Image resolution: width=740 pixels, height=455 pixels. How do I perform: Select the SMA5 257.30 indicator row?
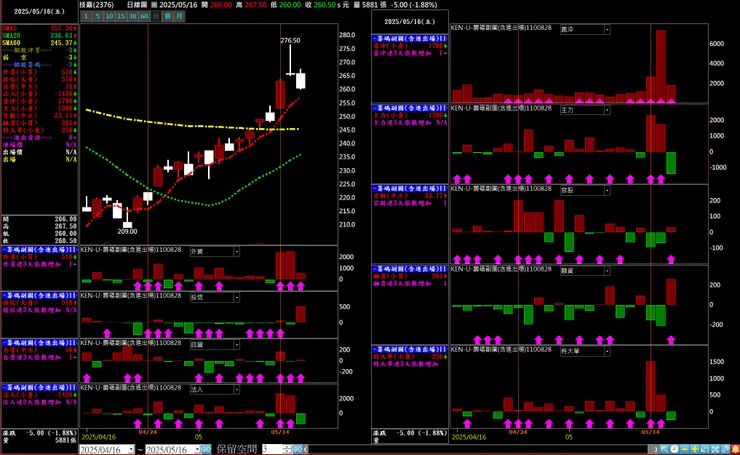pos(40,28)
